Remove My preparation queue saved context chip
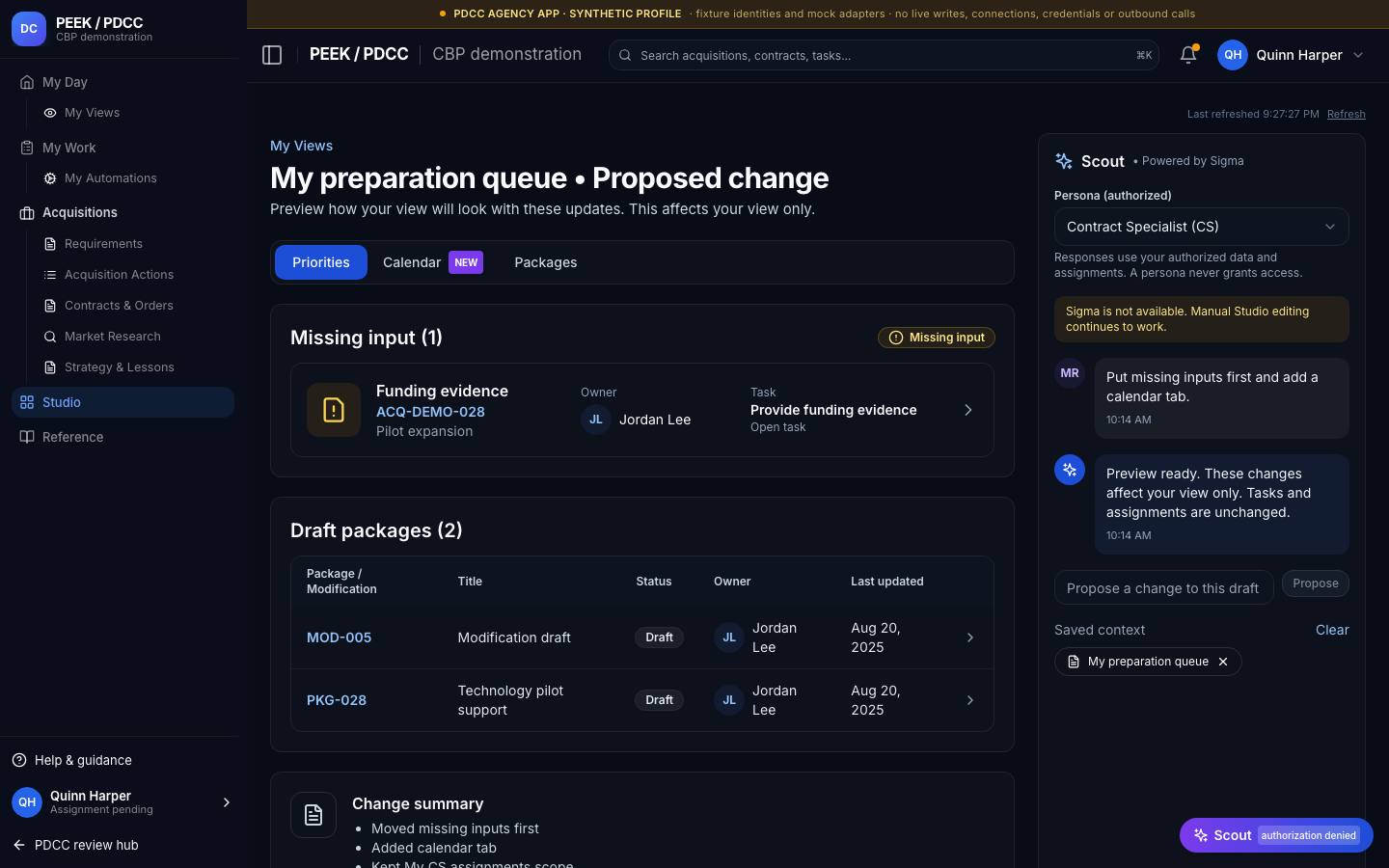This screenshot has width=1389, height=868. 1223,662
